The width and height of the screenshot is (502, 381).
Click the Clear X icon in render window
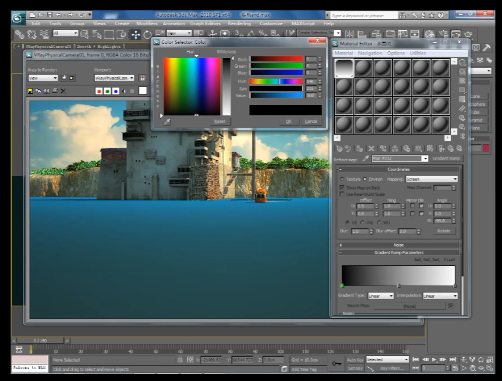tap(63, 91)
